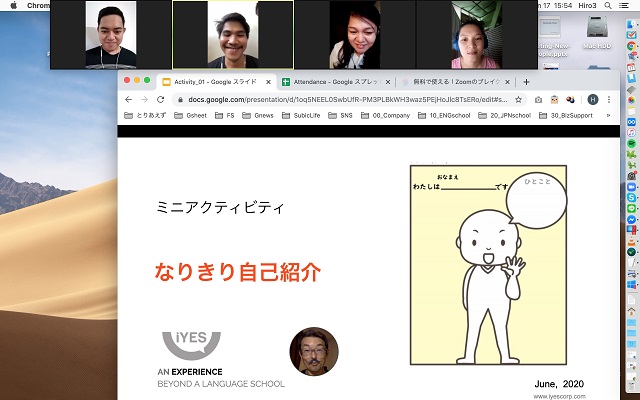Open Spotlight search in menu bar

608,5
